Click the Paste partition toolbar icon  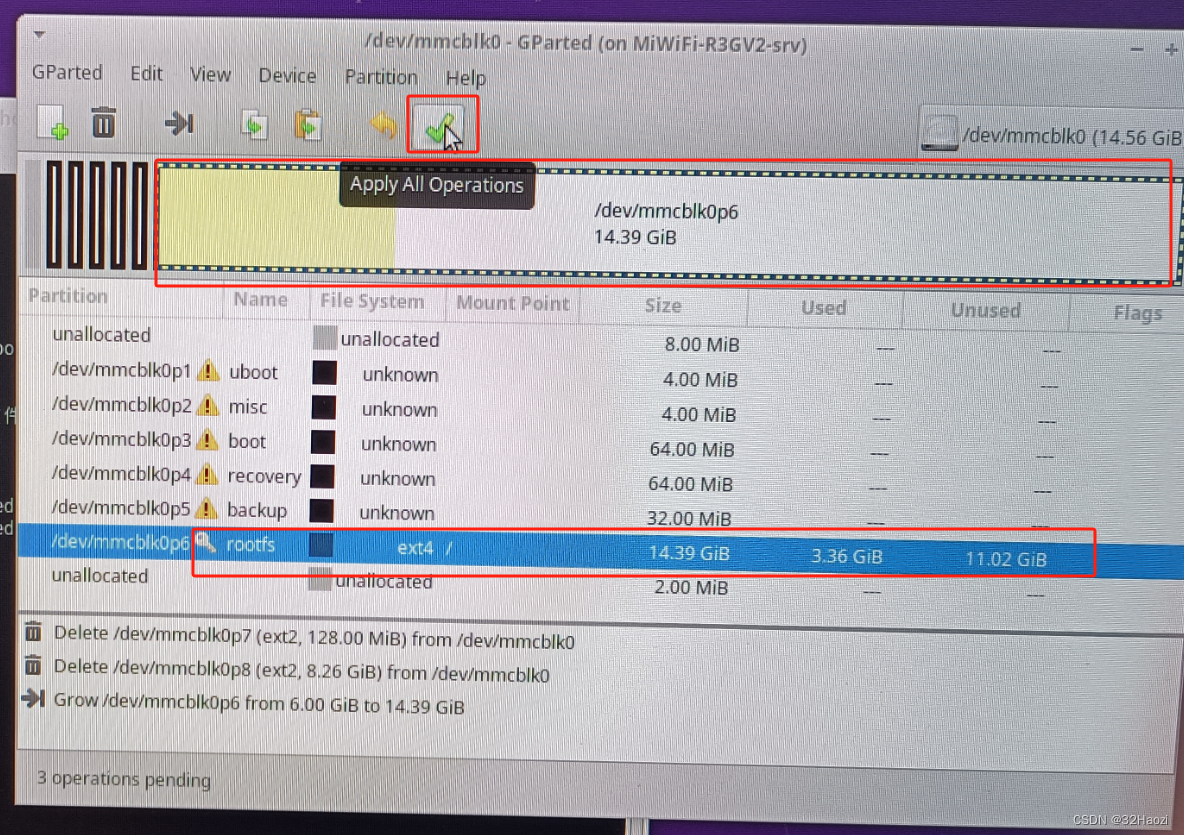tap(308, 125)
